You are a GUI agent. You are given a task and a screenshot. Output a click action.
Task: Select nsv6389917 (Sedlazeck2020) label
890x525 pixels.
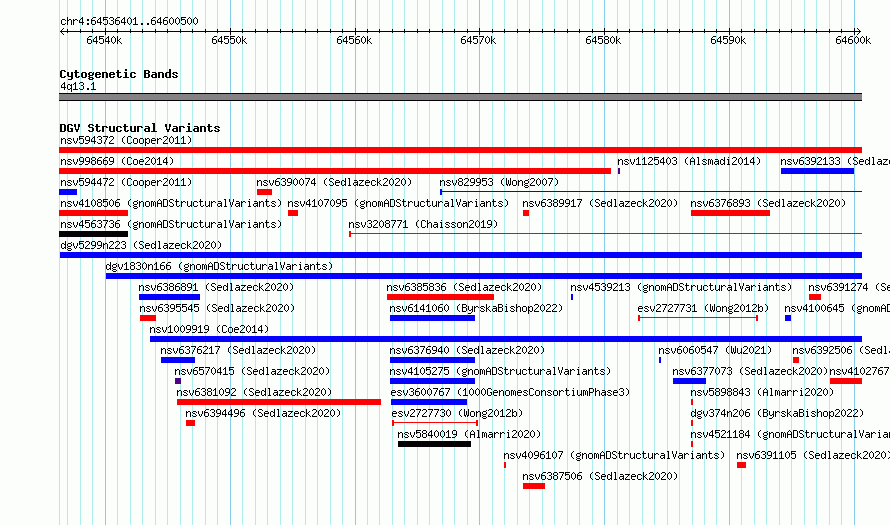pyautogui.click(x=600, y=203)
